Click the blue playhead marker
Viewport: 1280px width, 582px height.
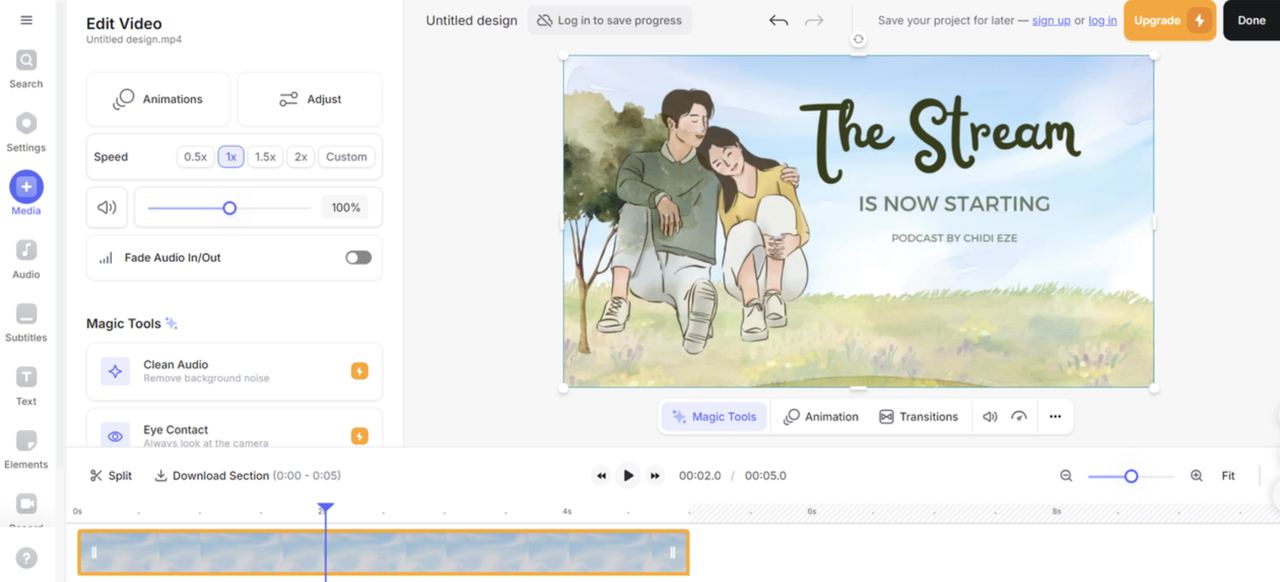325,509
